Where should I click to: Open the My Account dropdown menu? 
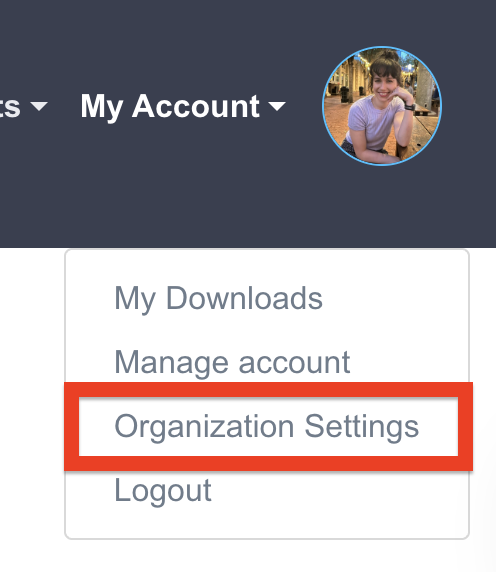point(183,106)
